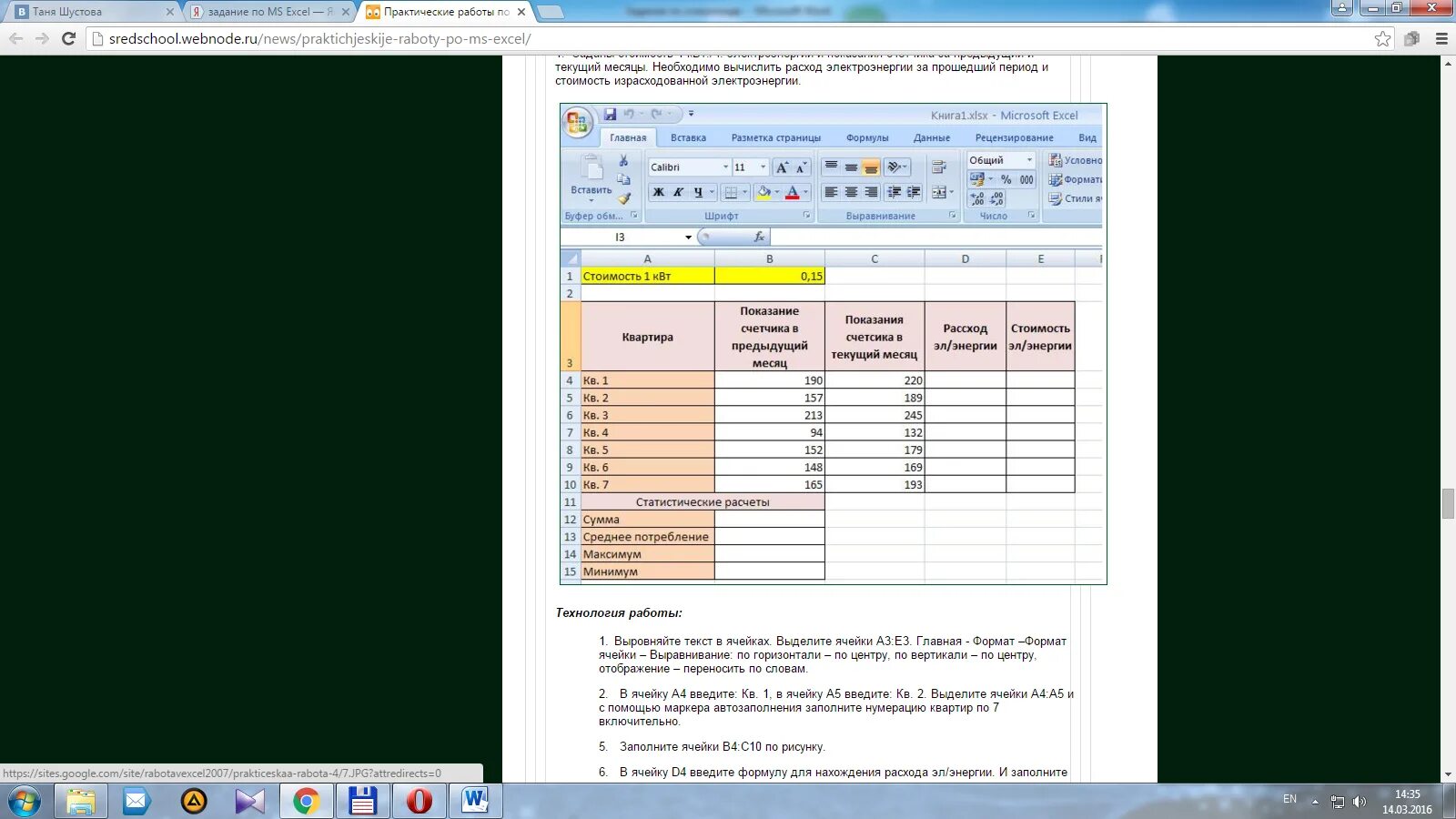1456x819 pixels.
Task: Click the fx Insert Function icon
Action: pyautogui.click(x=759, y=237)
